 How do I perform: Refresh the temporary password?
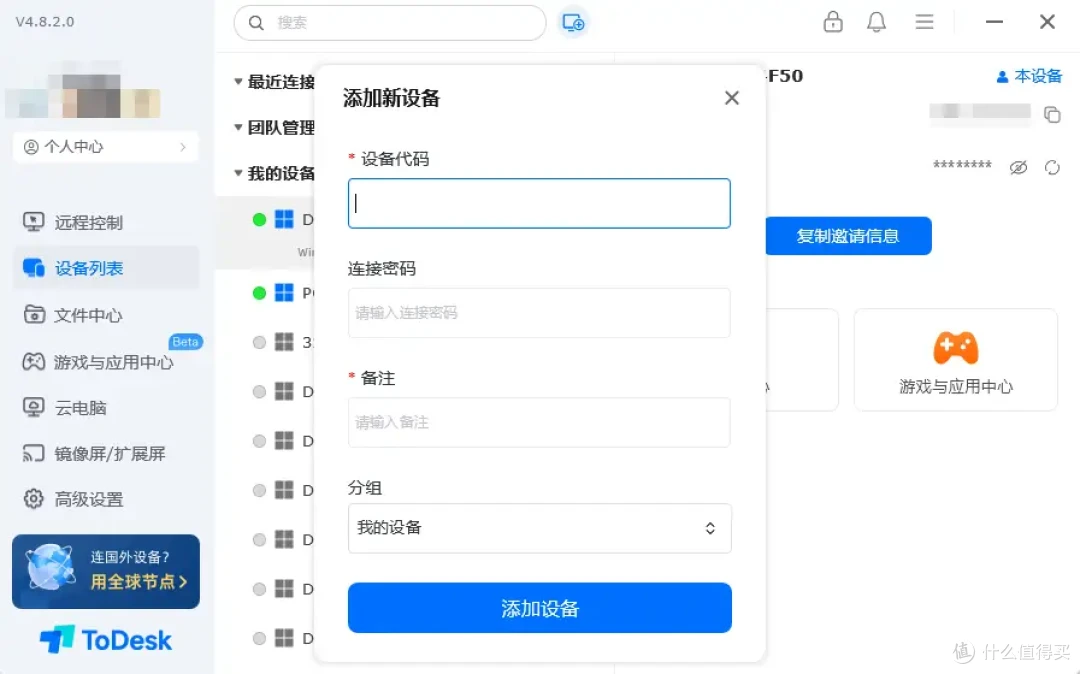pyautogui.click(x=1052, y=167)
